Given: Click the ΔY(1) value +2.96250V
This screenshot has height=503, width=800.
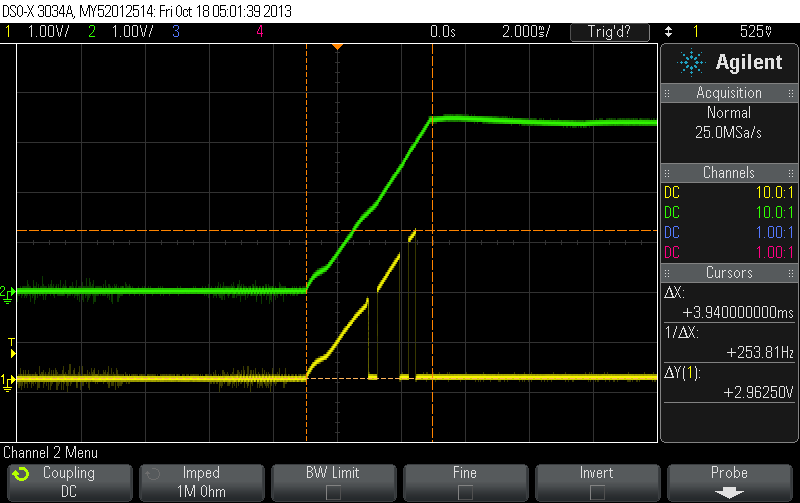Looking at the screenshot, I should tap(759, 392).
